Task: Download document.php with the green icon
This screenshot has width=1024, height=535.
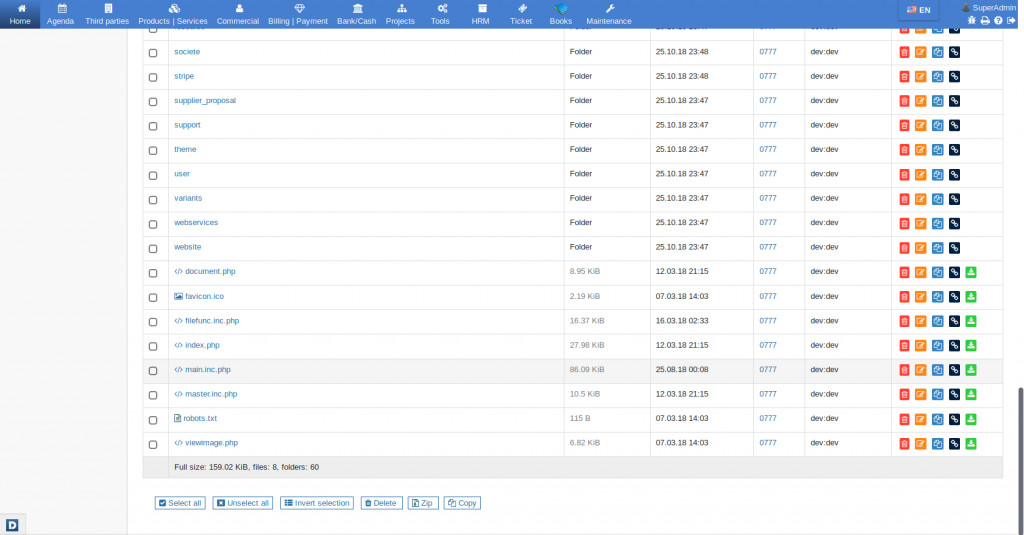Action: (970, 272)
